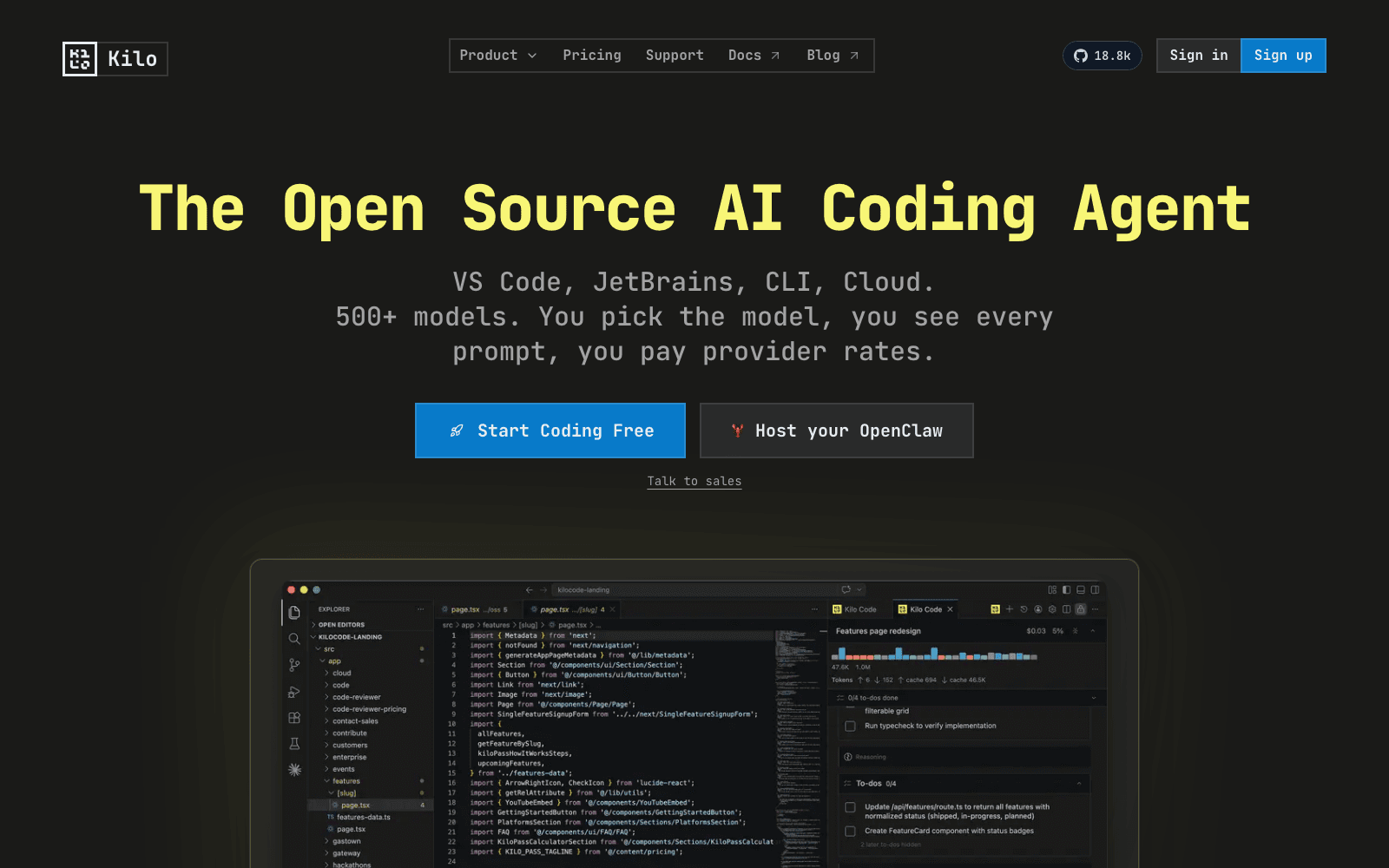Viewport: 1389px width, 868px height.
Task: Expand the Reasoning row
Action: pyautogui.click(x=964, y=757)
